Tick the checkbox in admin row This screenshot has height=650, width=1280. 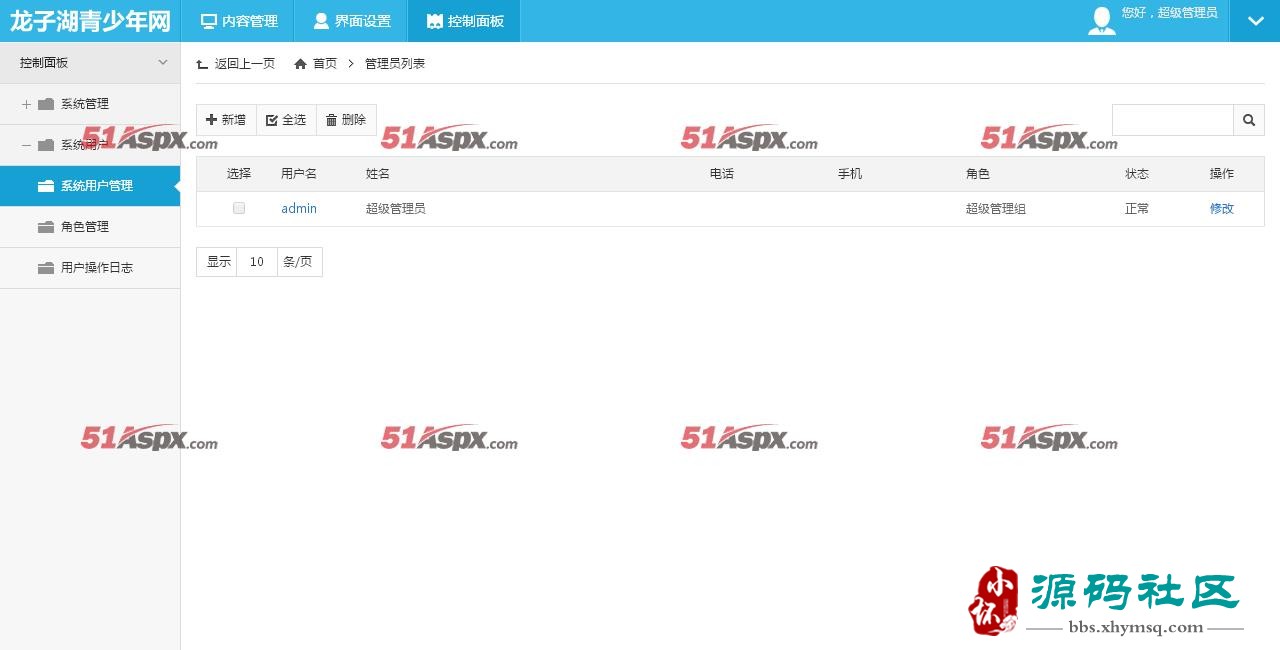239,208
